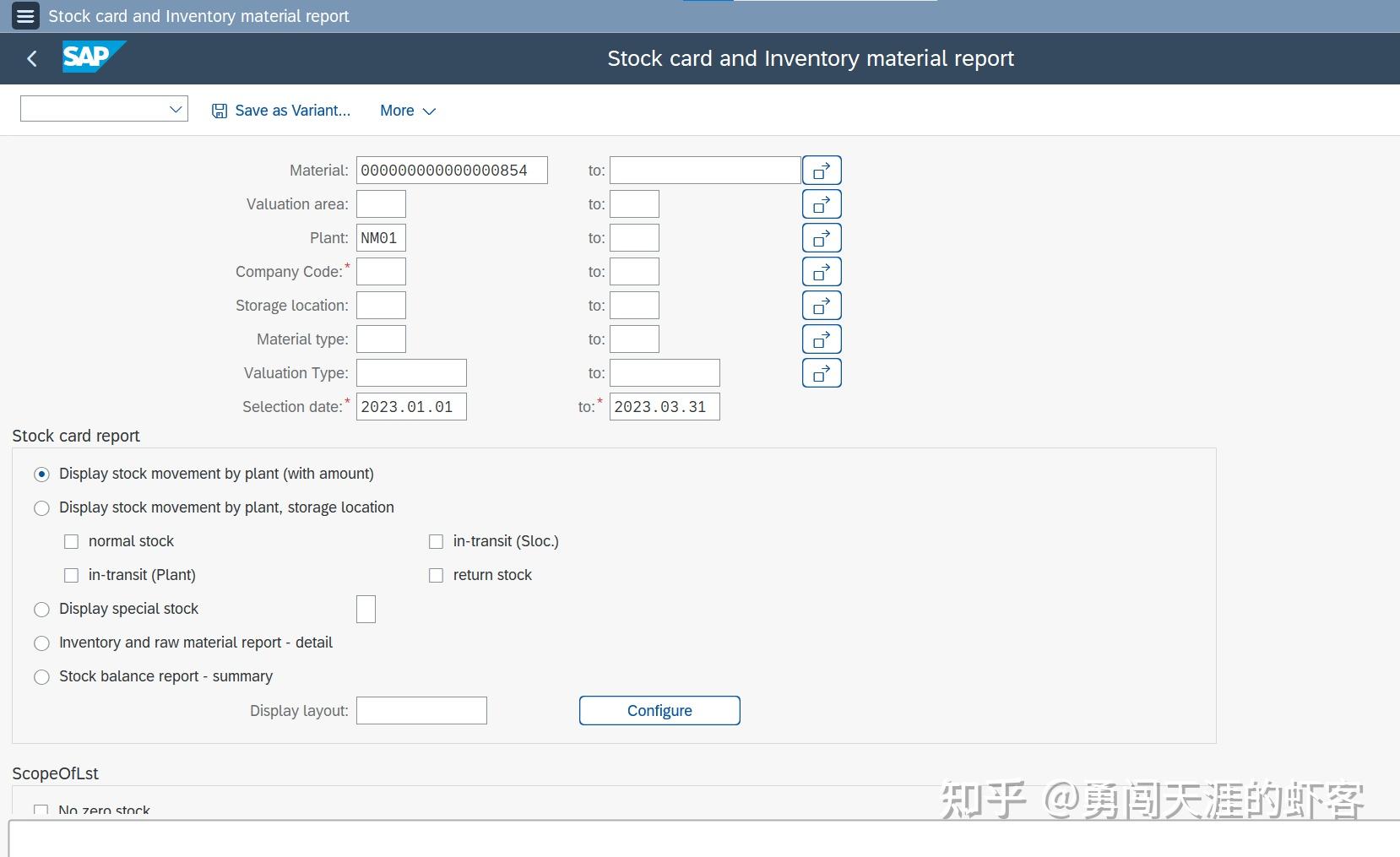
Task: Select Display stock movement by plant (with amount)
Action: tap(41, 475)
